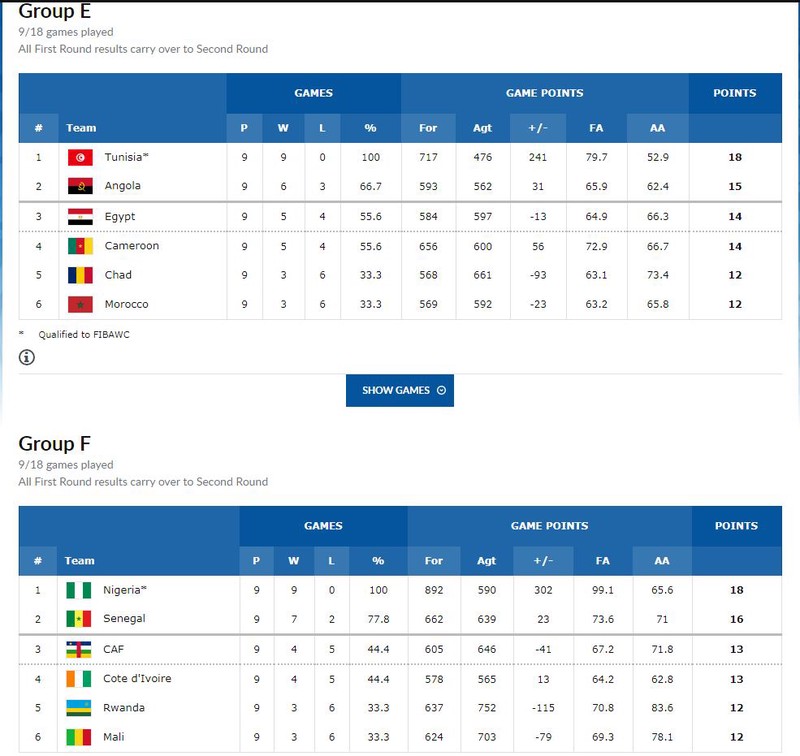
Task: Click the Rwanda flag icon
Action: click(79, 708)
